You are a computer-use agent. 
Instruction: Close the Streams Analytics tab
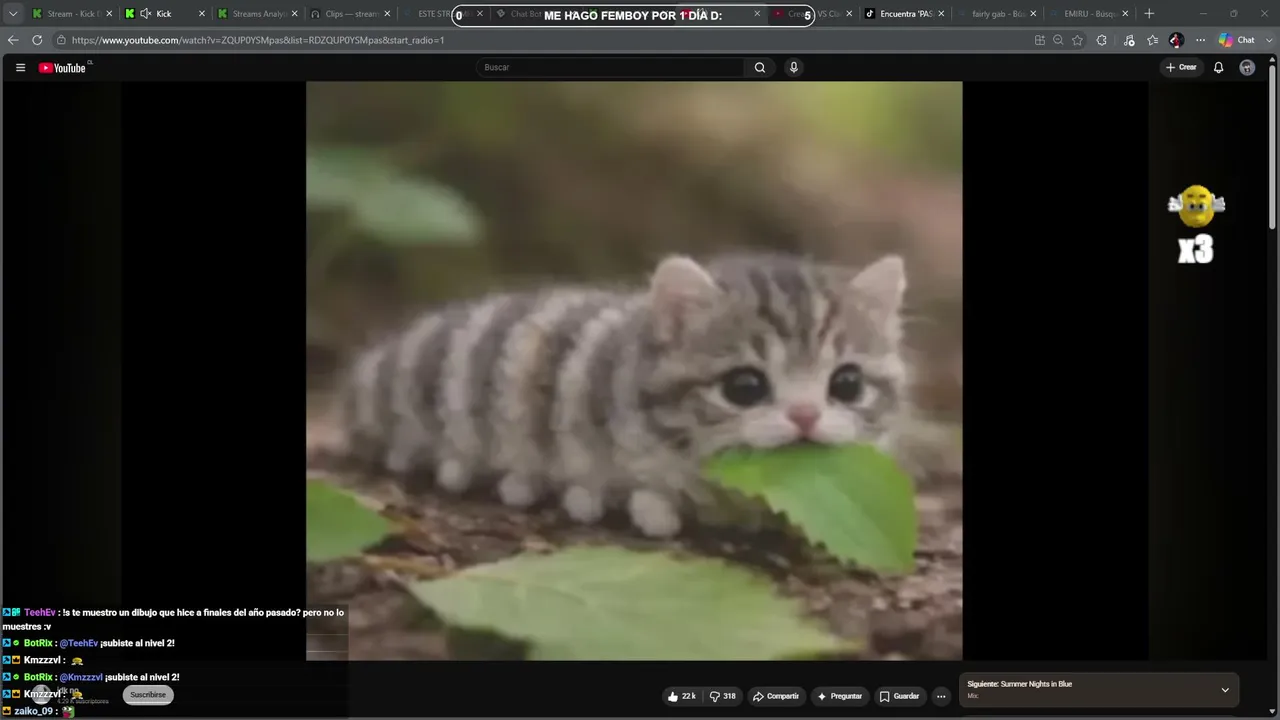pos(295,14)
